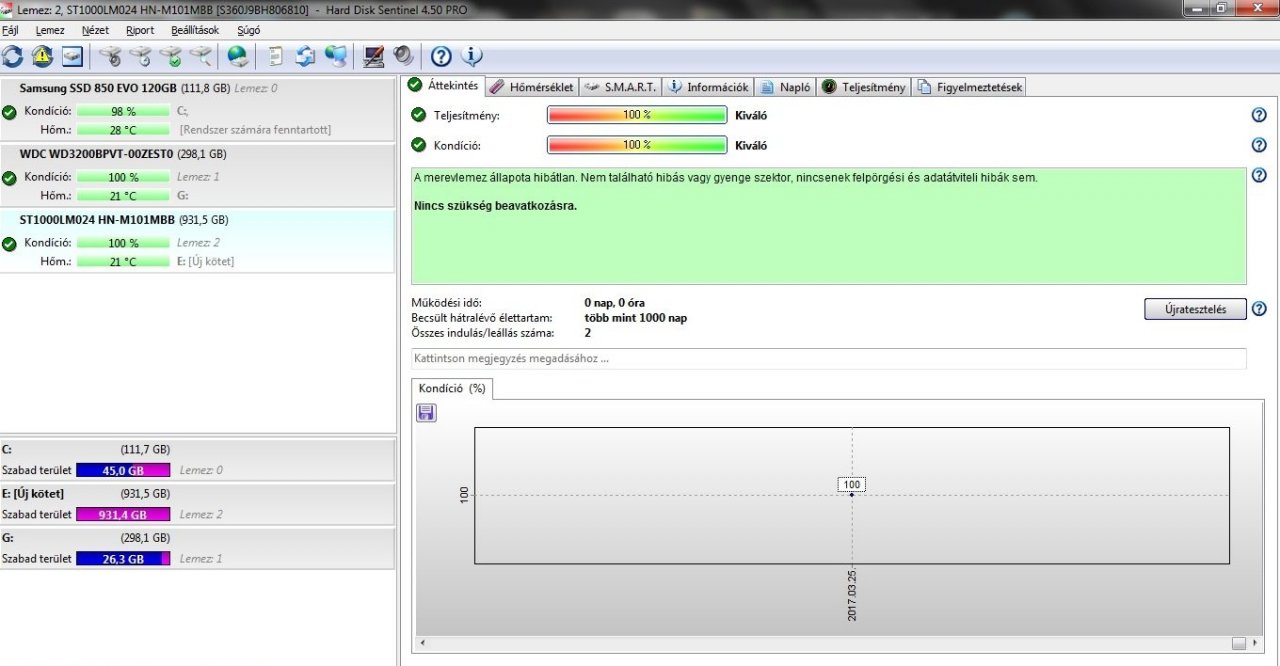
Task: Maximize the Hard Disk Sentinel window
Action: (1222, 8)
